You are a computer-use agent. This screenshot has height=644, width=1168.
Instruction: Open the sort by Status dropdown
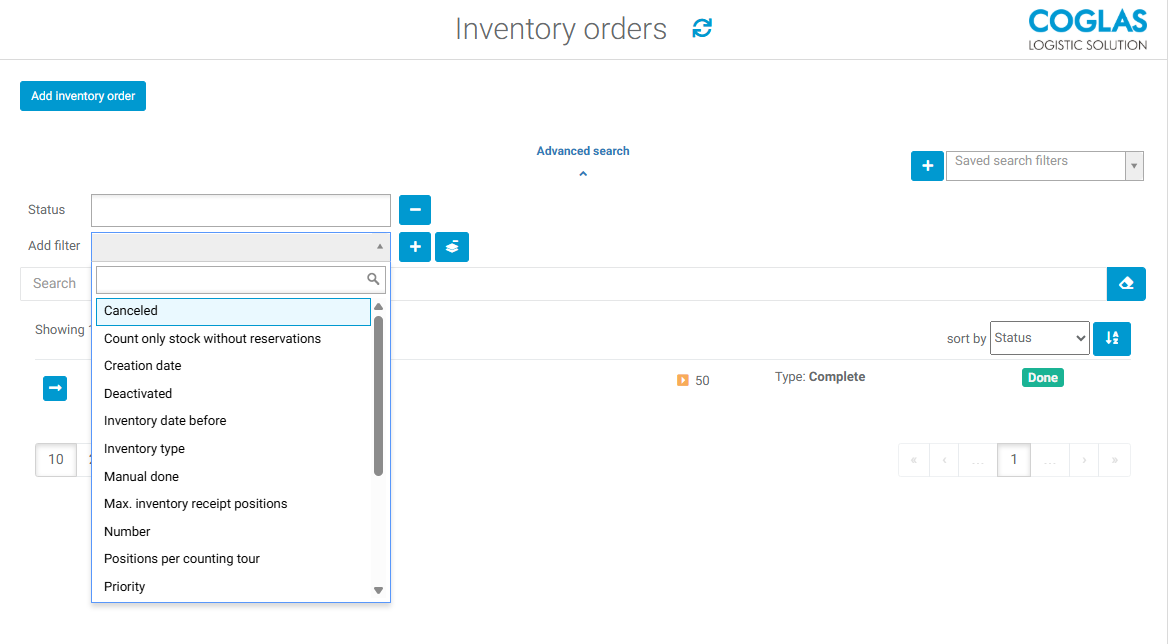coord(1039,339)
